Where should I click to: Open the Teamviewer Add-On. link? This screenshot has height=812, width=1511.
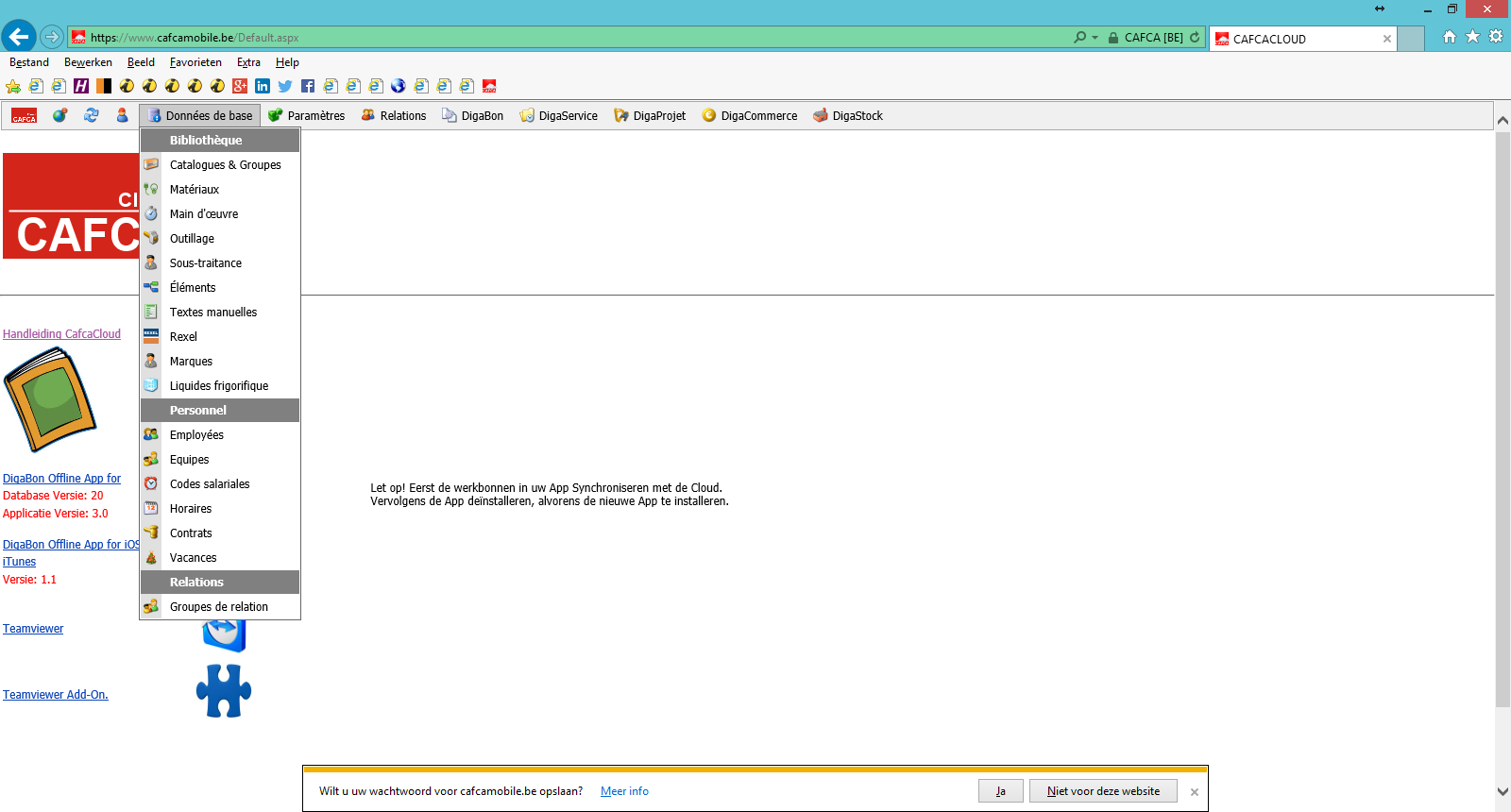coord(56,695)
